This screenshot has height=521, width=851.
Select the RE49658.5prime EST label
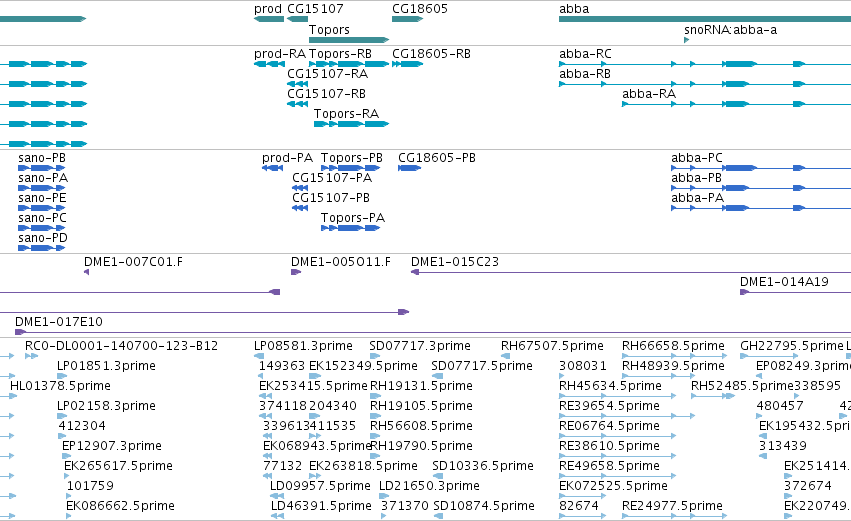(609, 467)
